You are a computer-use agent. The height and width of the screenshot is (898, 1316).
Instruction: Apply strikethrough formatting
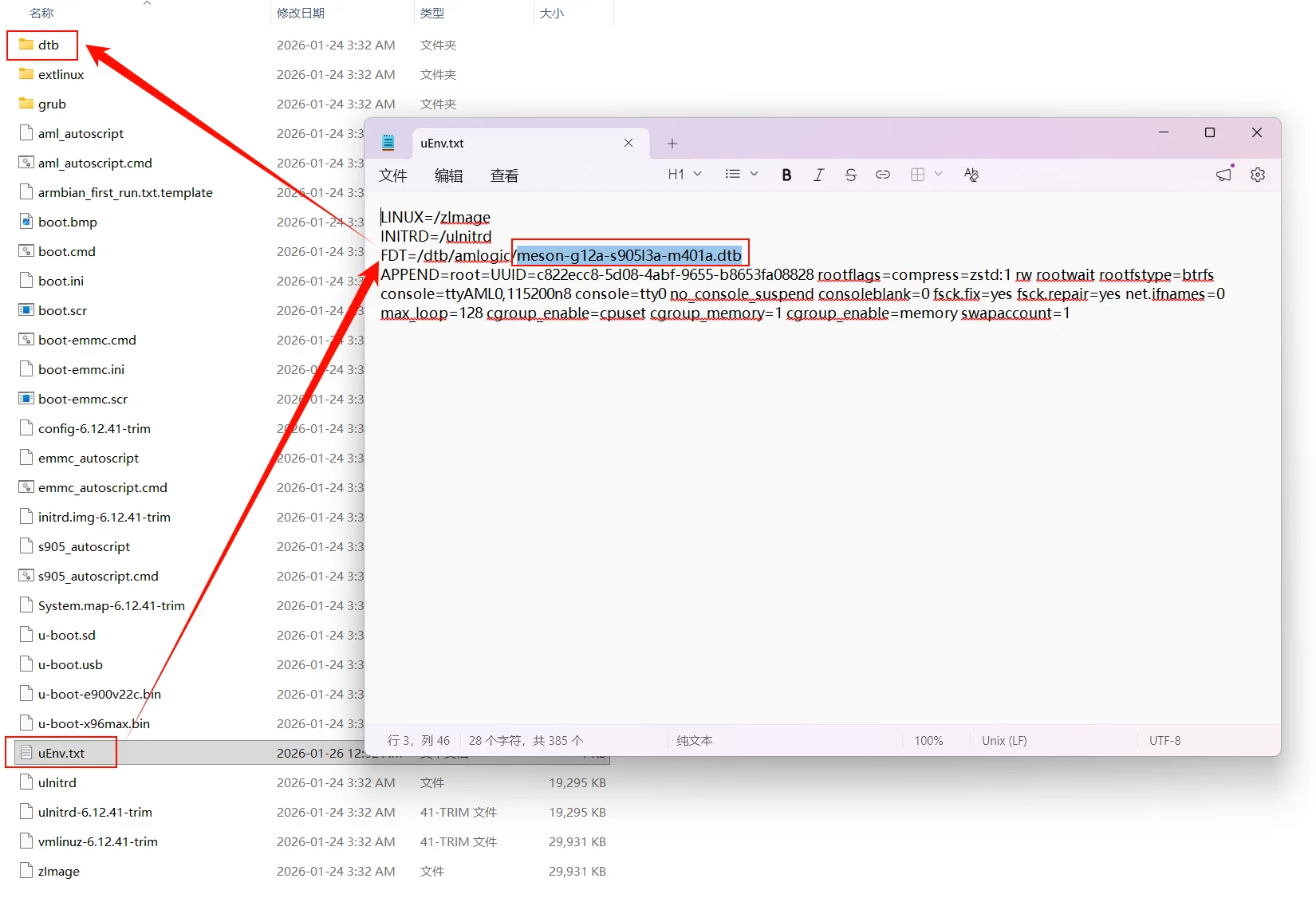coord(850,175)
